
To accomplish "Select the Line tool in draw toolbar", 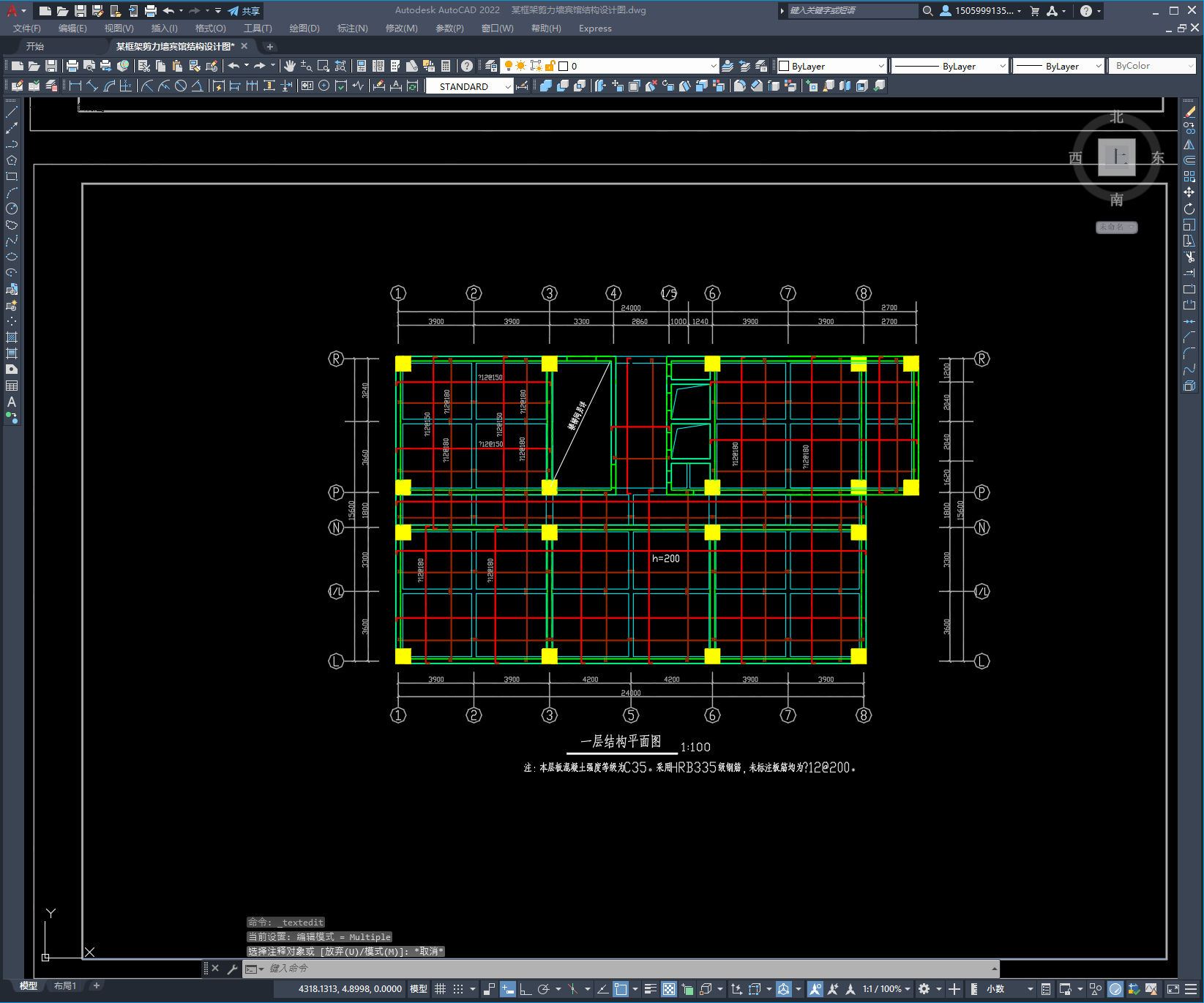I will (12, 112).
